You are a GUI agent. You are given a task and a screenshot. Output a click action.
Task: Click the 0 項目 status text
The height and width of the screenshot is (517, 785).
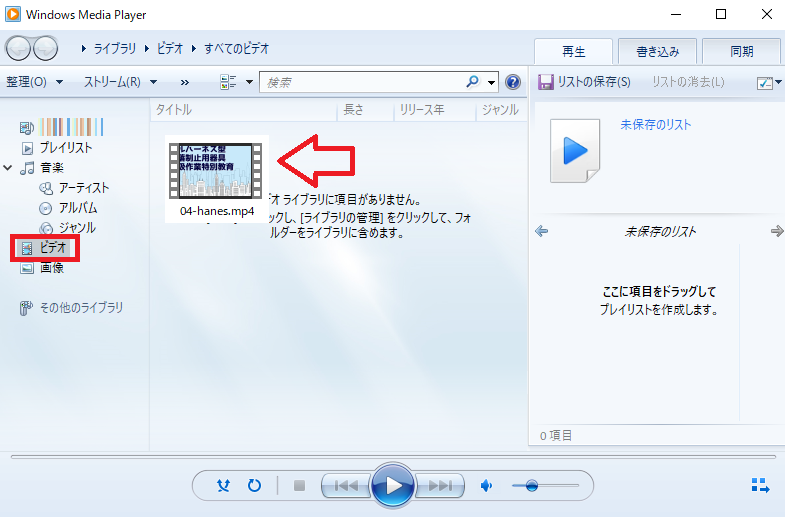point(556,435)
